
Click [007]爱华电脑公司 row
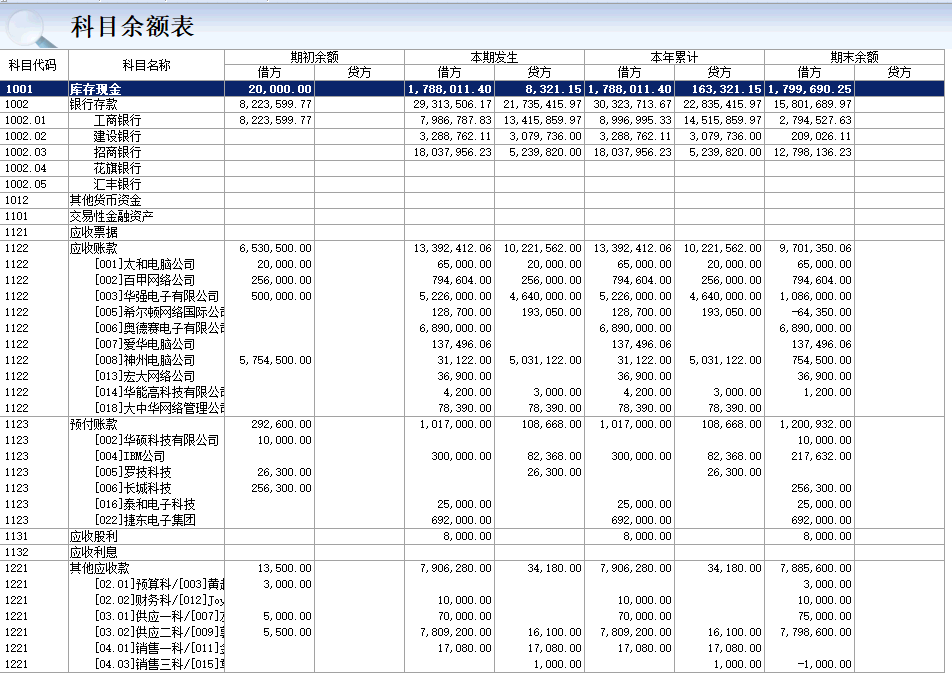(472, 344)
